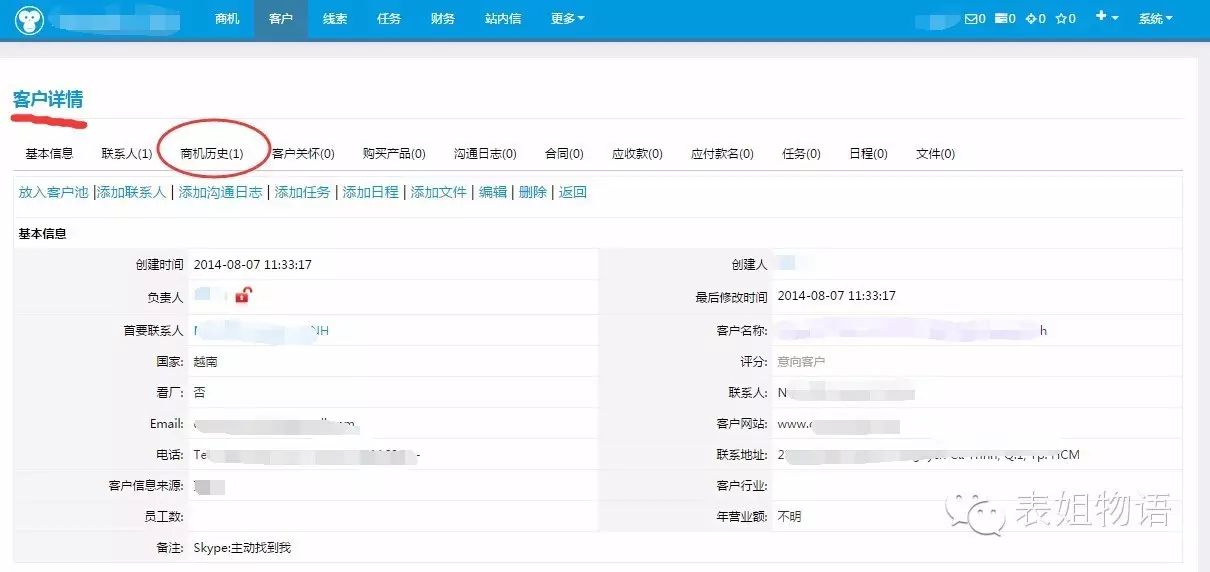
Task: Click the 添加任务 link
Action: [x=302, y=192]
